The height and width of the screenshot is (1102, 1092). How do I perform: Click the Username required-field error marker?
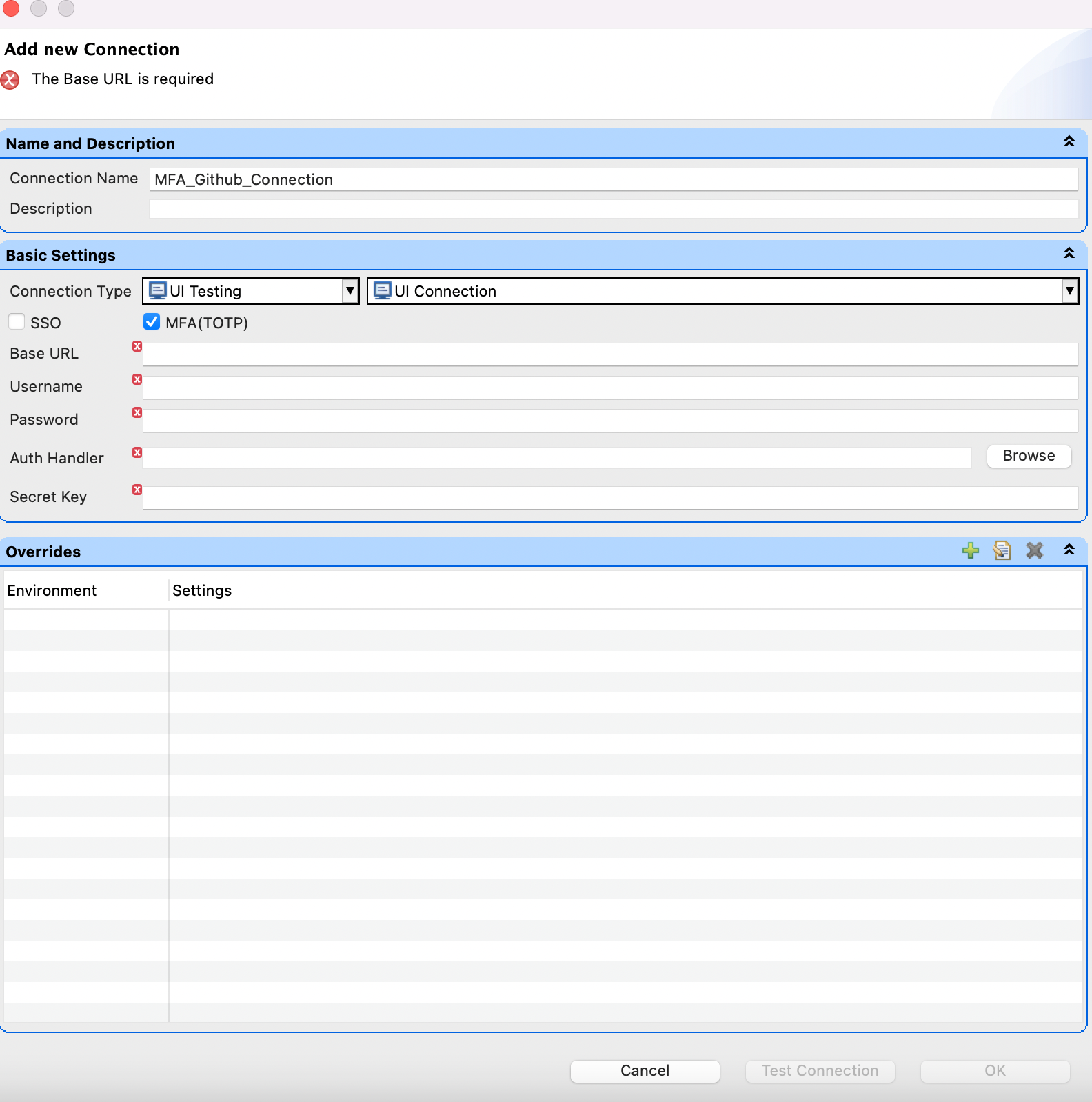[137, 379]
